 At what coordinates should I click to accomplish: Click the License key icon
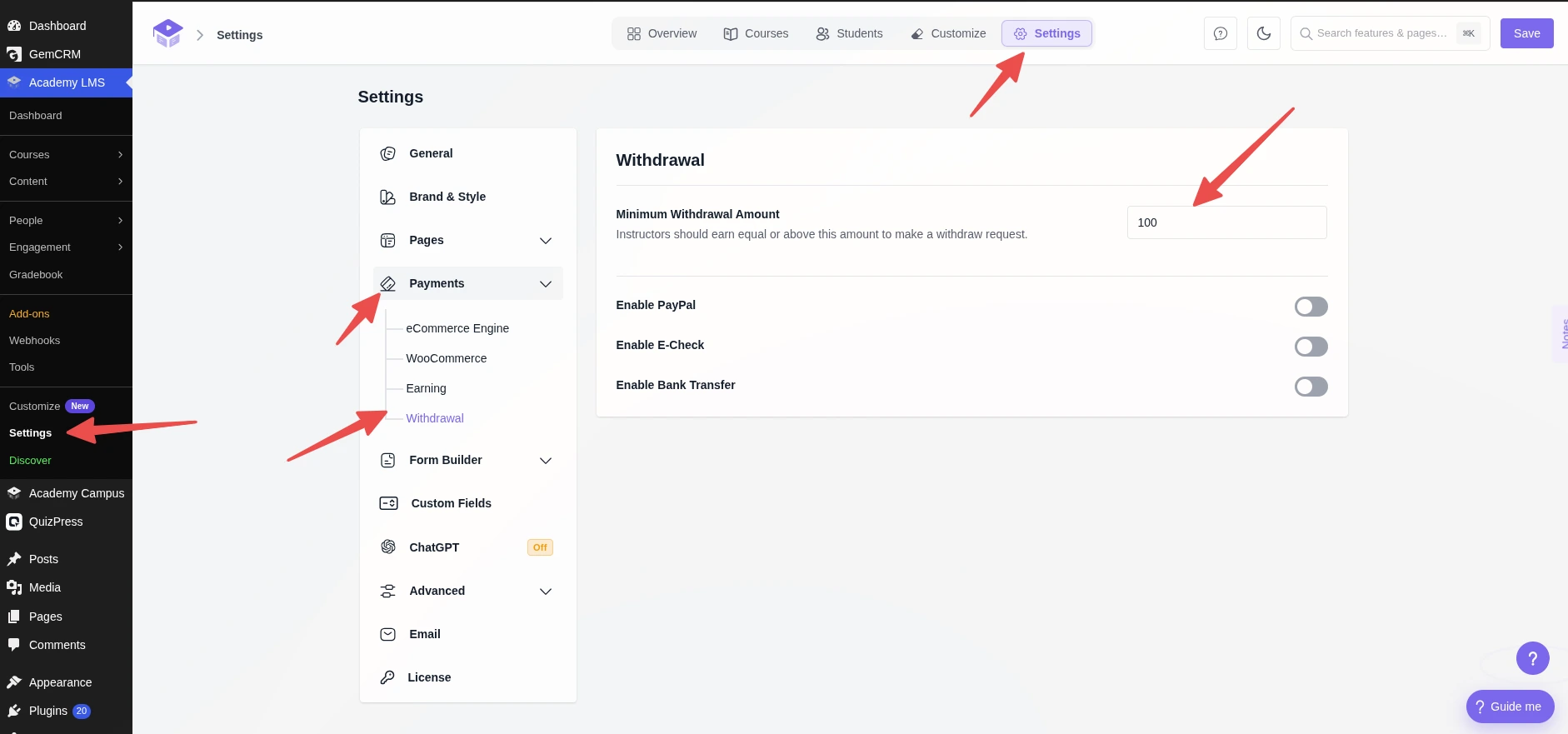point(387,677)
